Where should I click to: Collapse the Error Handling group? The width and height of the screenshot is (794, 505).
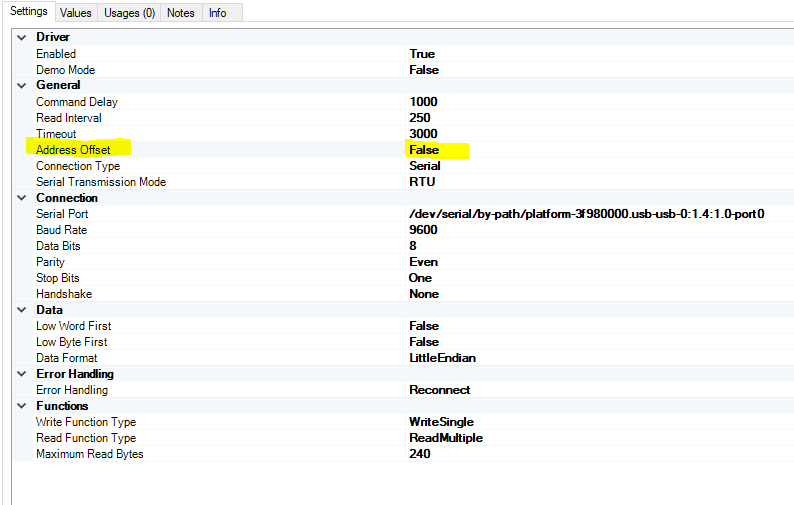click(x=21, y=374)
